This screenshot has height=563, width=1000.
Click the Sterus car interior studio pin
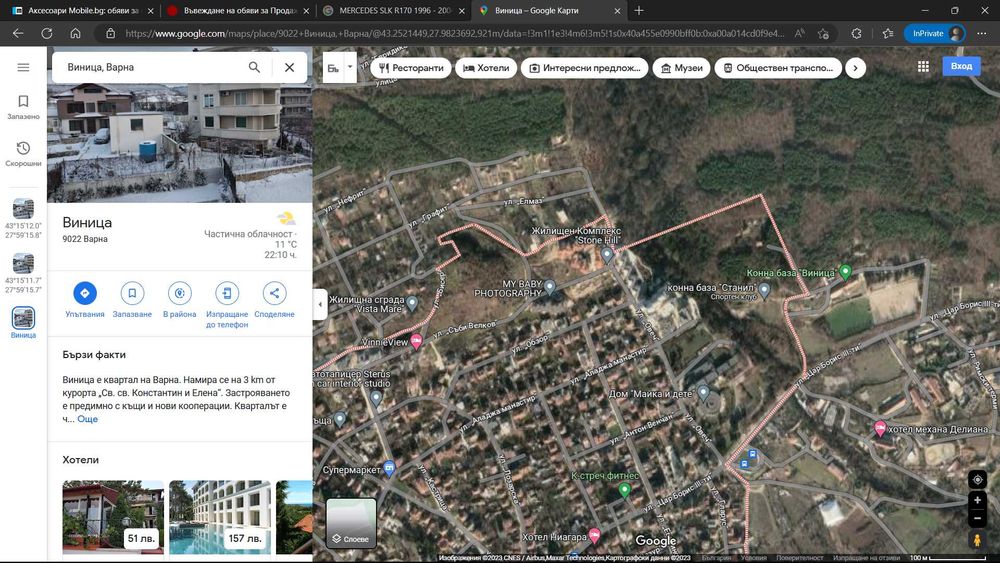point(376,398)
